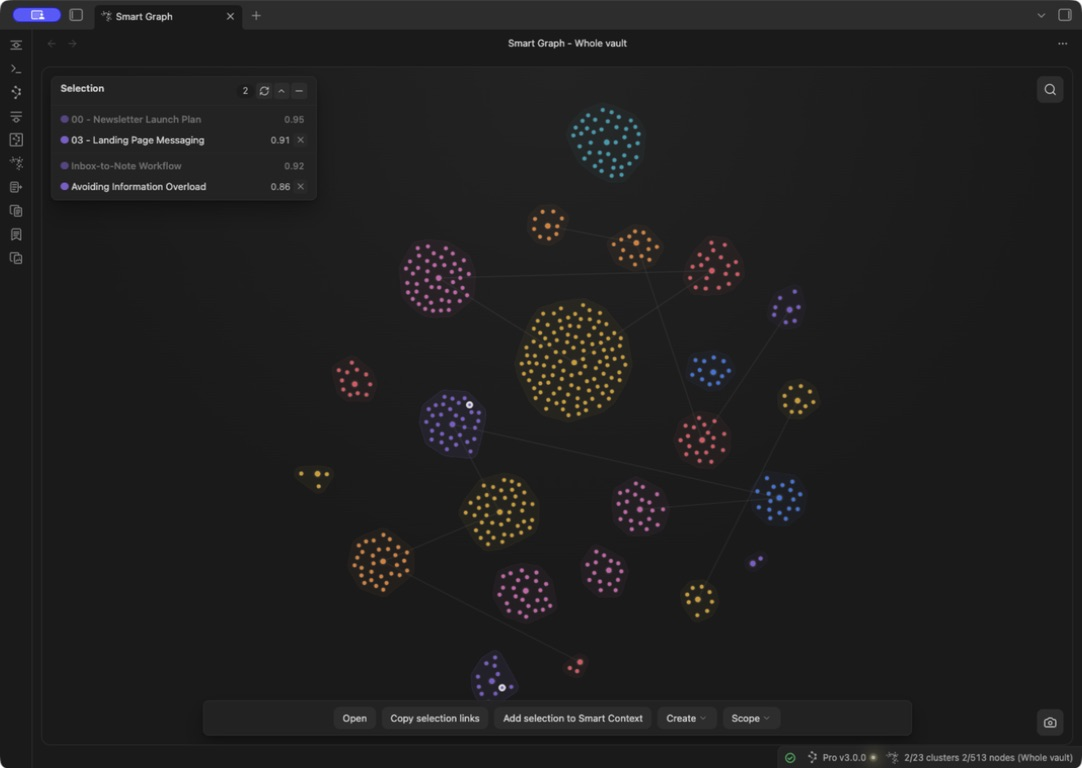Open the bookmark note ribbon icon
Image resolution: width=1082 pixels, height=768 pixels.
[x=16, y=235]
